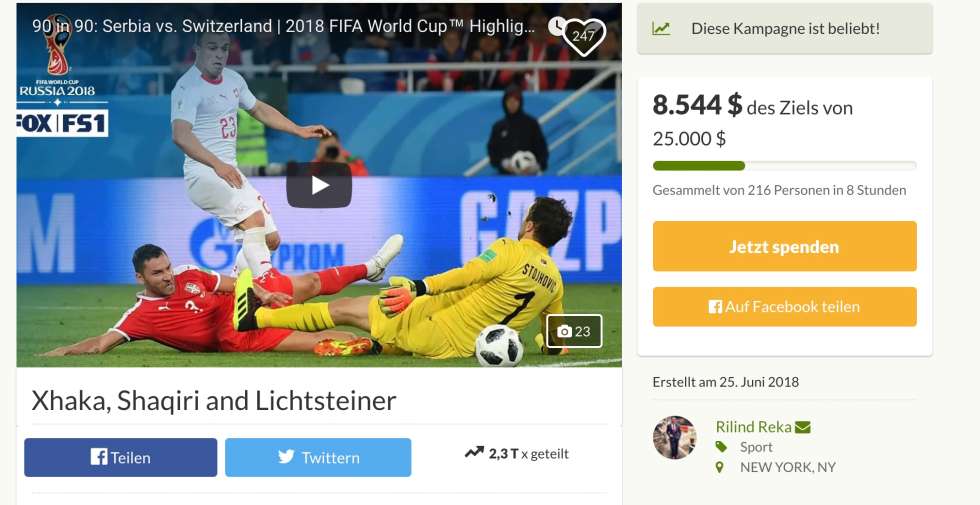This screenshot has height=505, width=980.
Task: Click the Sport category link
Action: tap(756, 447)
